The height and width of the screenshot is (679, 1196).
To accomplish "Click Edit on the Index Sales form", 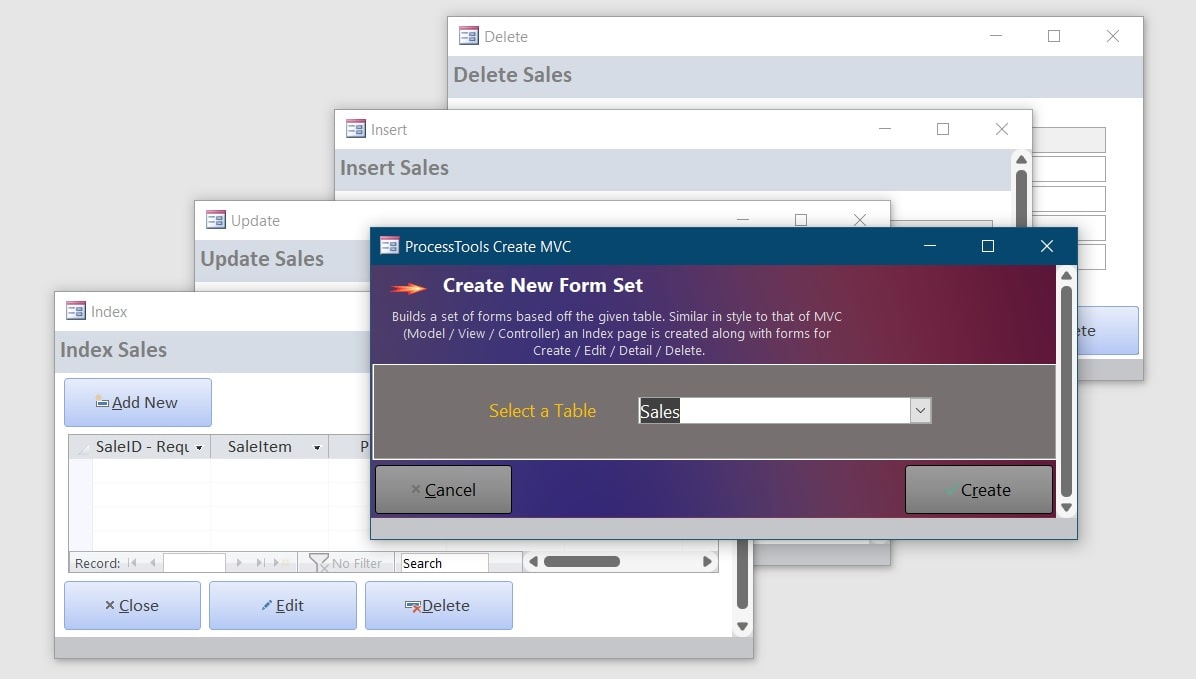I will 282,605.
